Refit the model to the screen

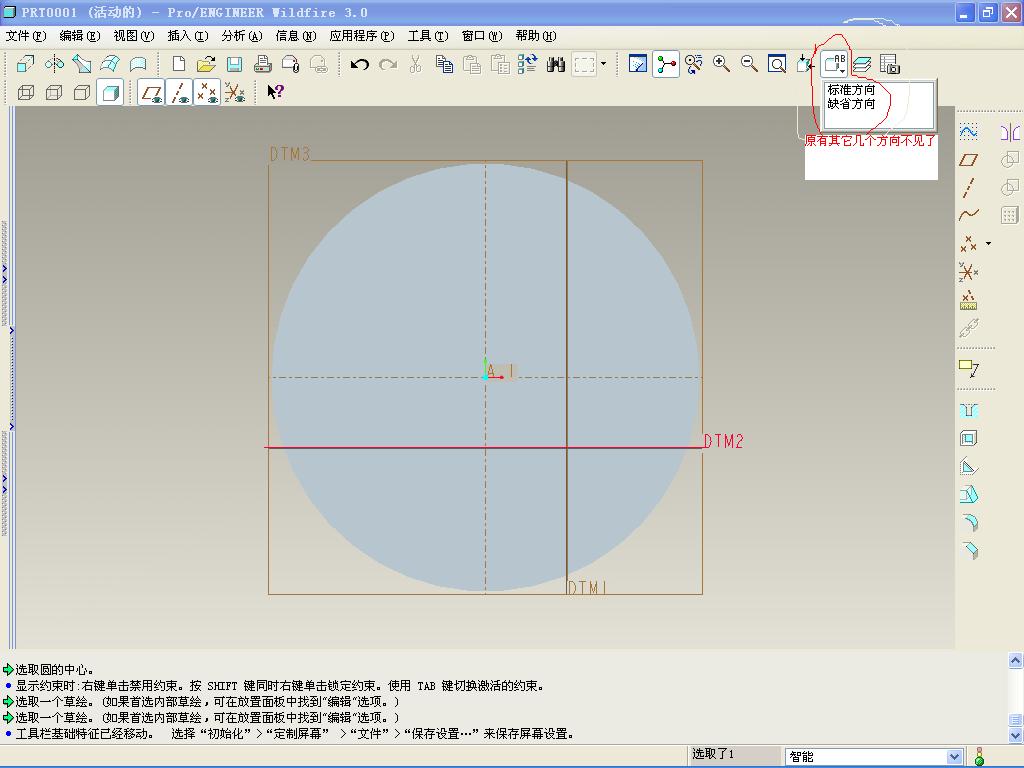click(777, 64)
